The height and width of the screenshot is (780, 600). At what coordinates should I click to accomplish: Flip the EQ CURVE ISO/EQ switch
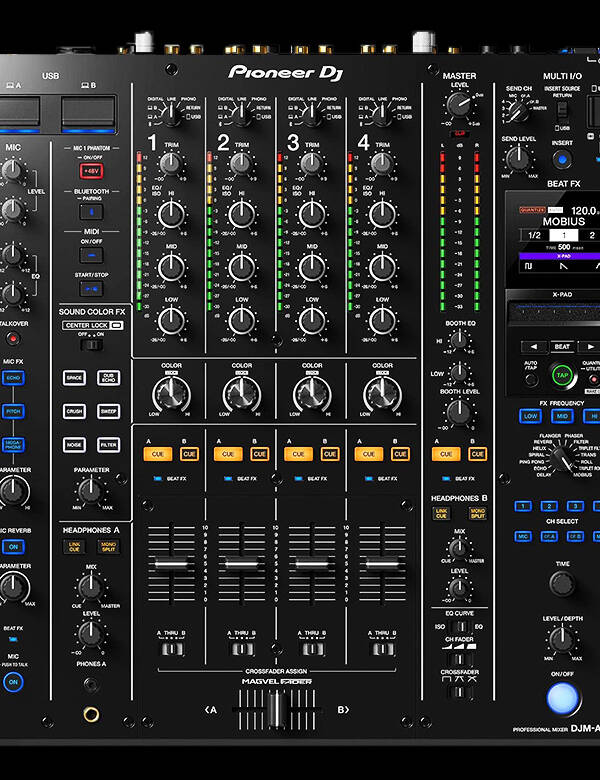(x=460, y=626)
